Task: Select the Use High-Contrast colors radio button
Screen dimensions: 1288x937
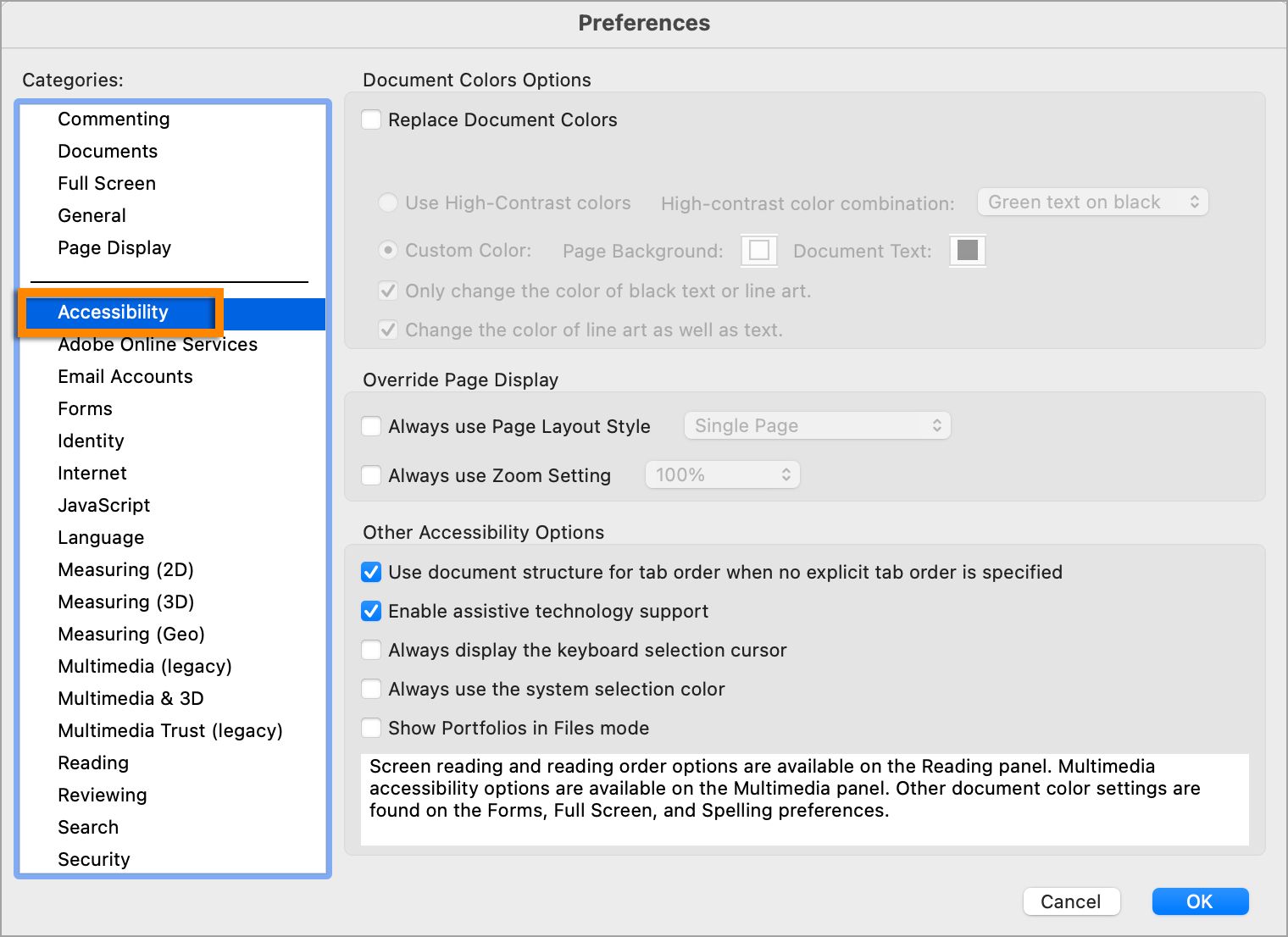Action: point(388,202)
